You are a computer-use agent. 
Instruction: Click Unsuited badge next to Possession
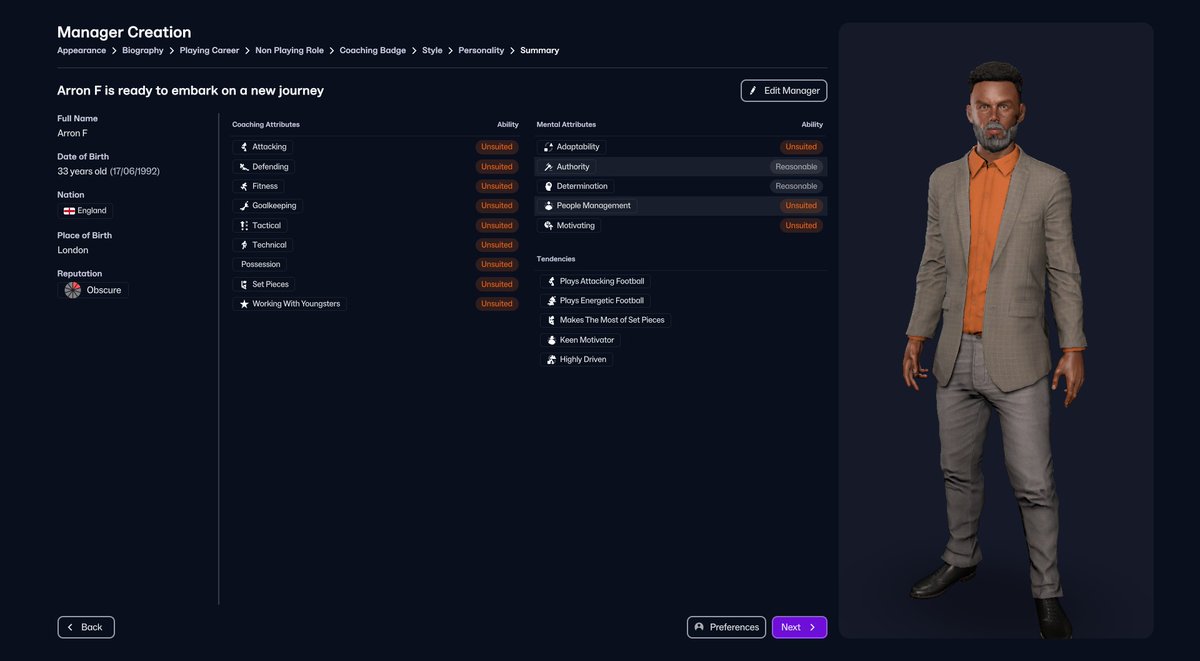tap(497, 264)
